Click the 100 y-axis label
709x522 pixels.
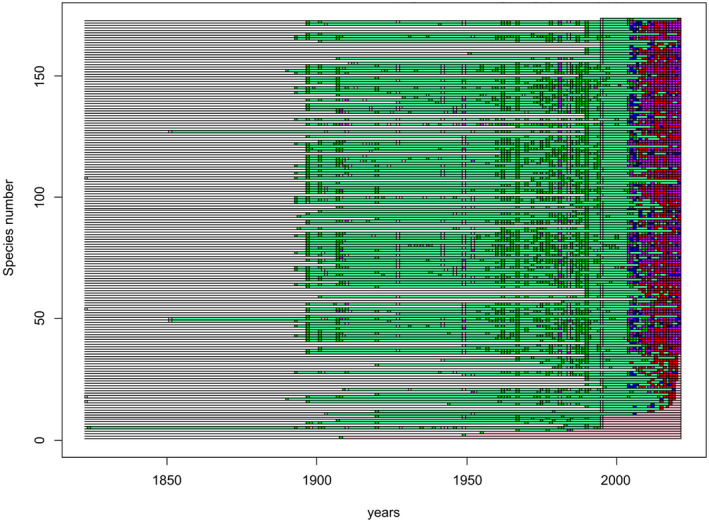39,197
